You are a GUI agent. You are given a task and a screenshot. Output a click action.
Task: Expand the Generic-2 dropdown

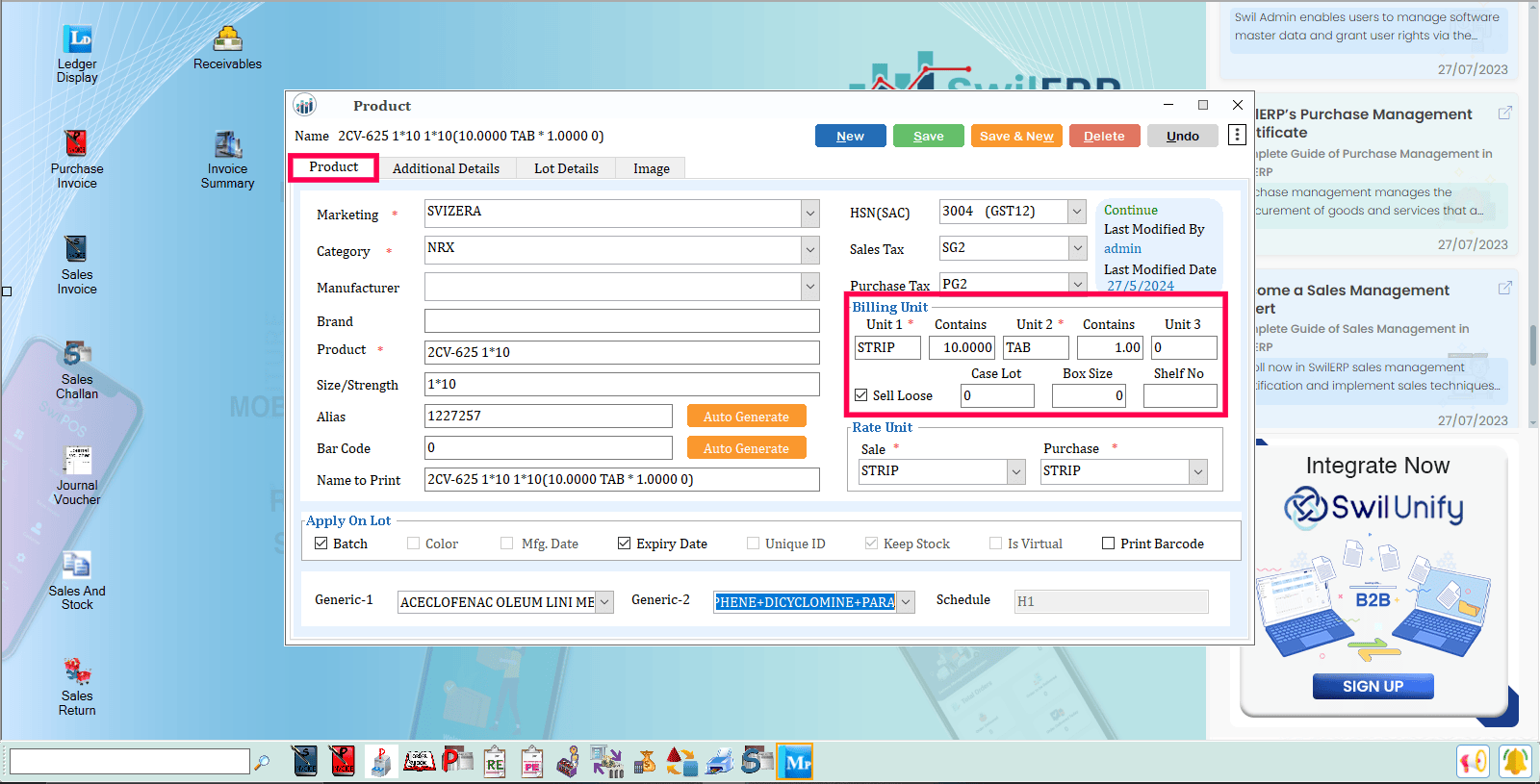[x=906, y=602]
